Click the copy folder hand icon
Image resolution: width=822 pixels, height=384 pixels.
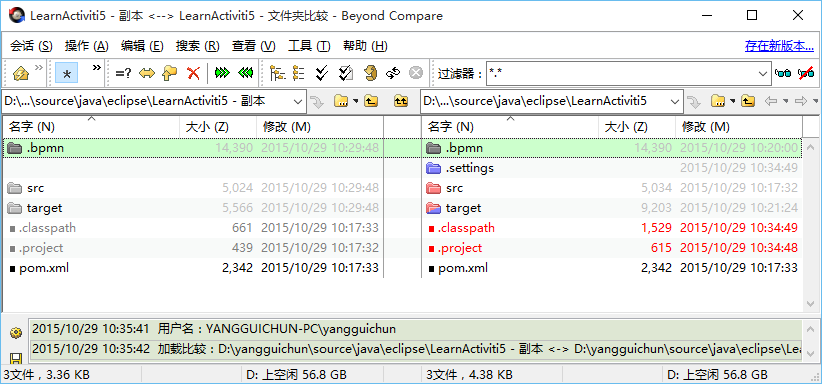coord(170,73)
